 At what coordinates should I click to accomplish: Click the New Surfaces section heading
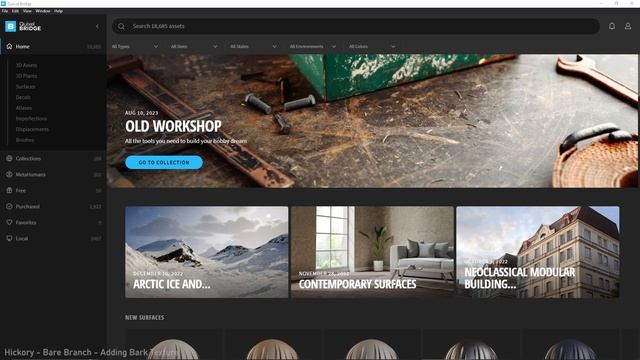click(x=144, y=318)
